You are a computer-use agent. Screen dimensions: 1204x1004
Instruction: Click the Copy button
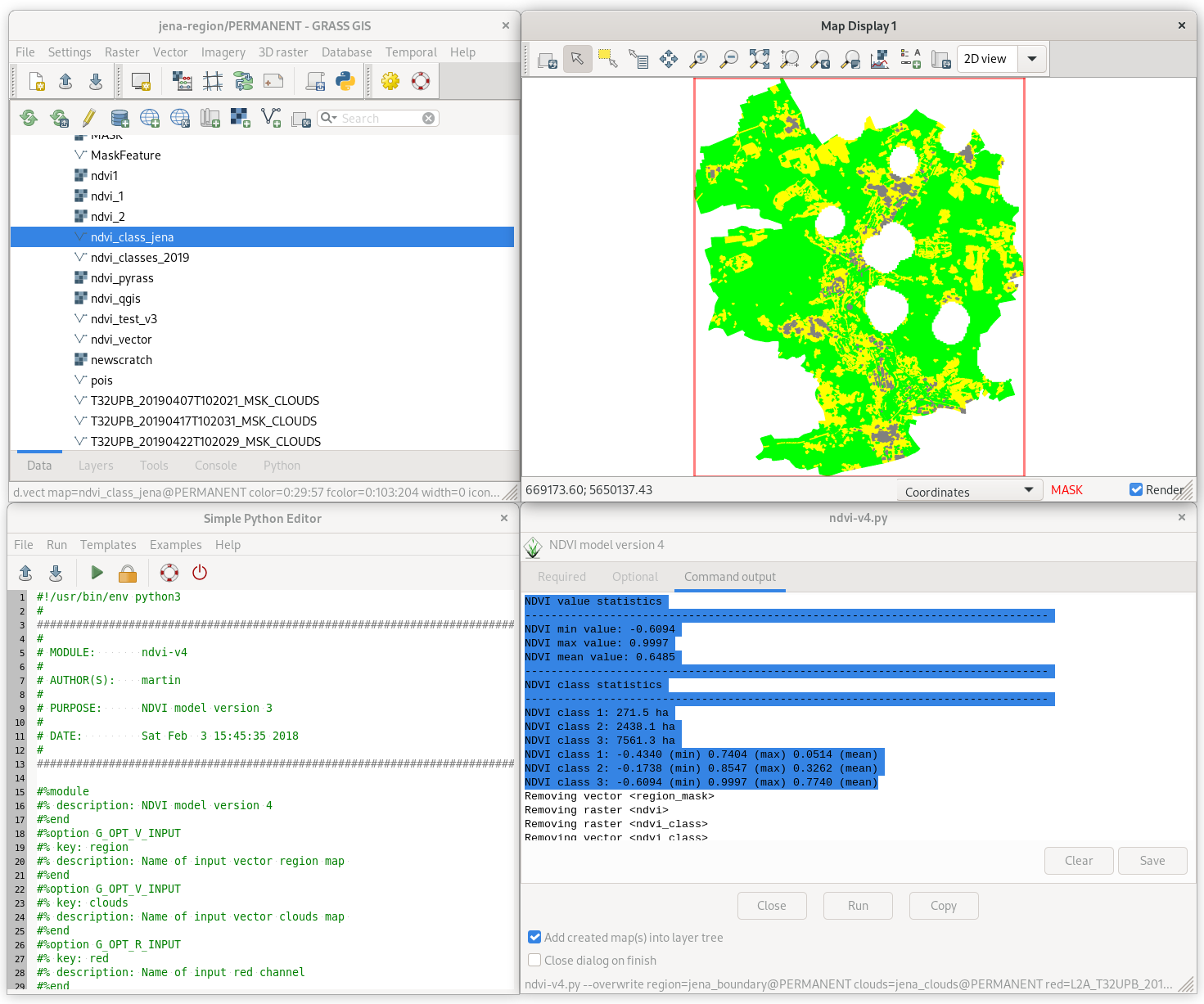944,906
